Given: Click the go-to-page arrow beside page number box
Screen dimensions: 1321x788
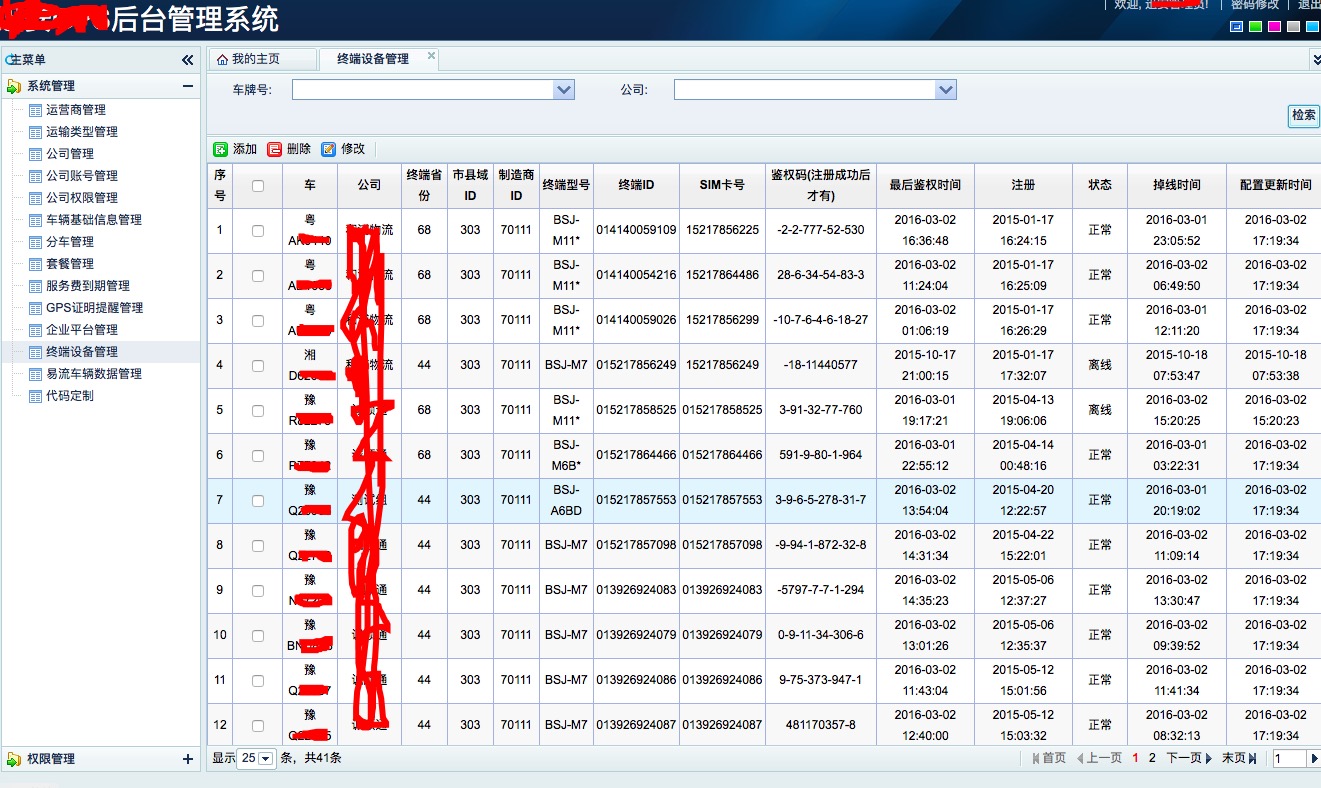Looking at the screenshot, I should coord(1314,759).
